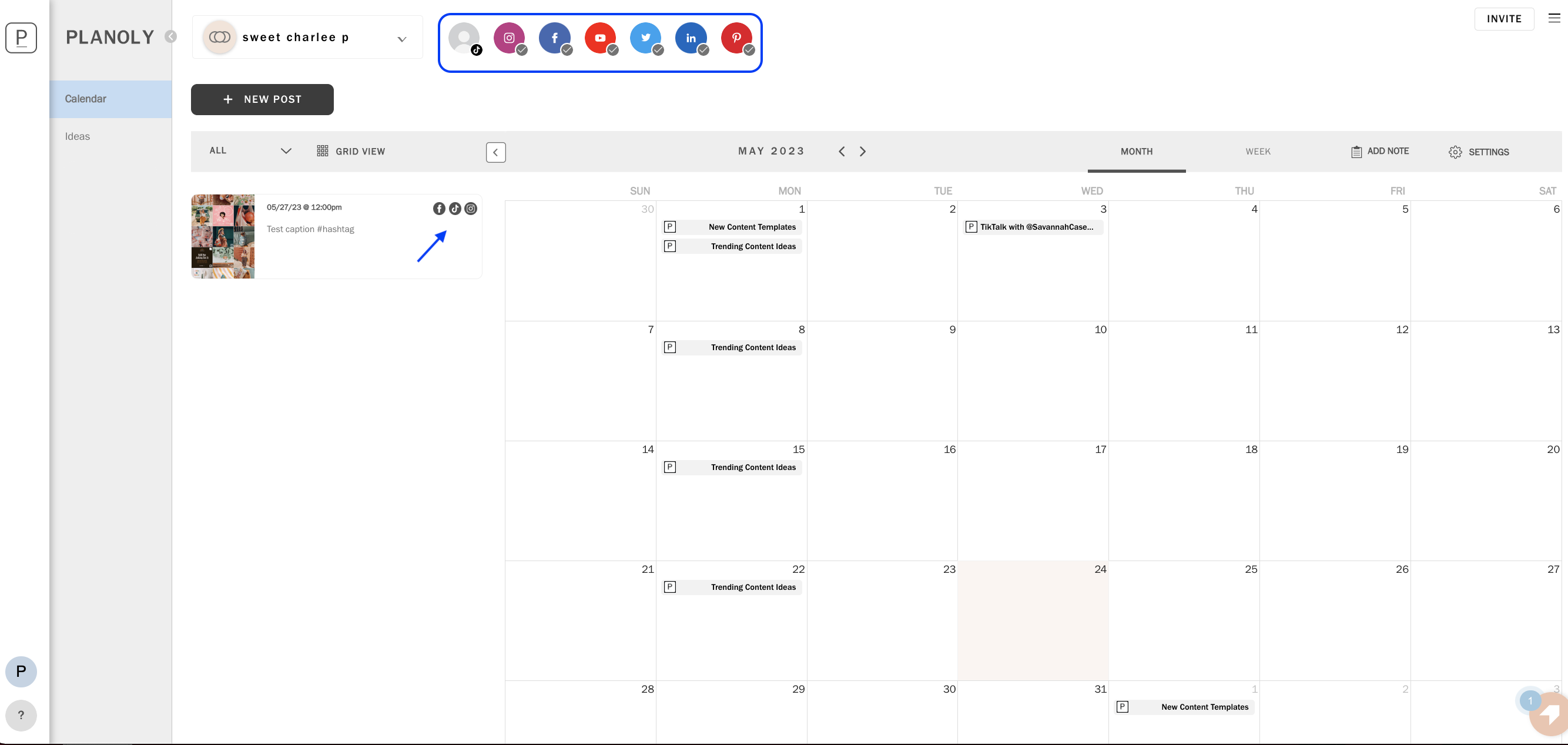Click the INVITE button

pyautogui.click(x=1504, y=19)
